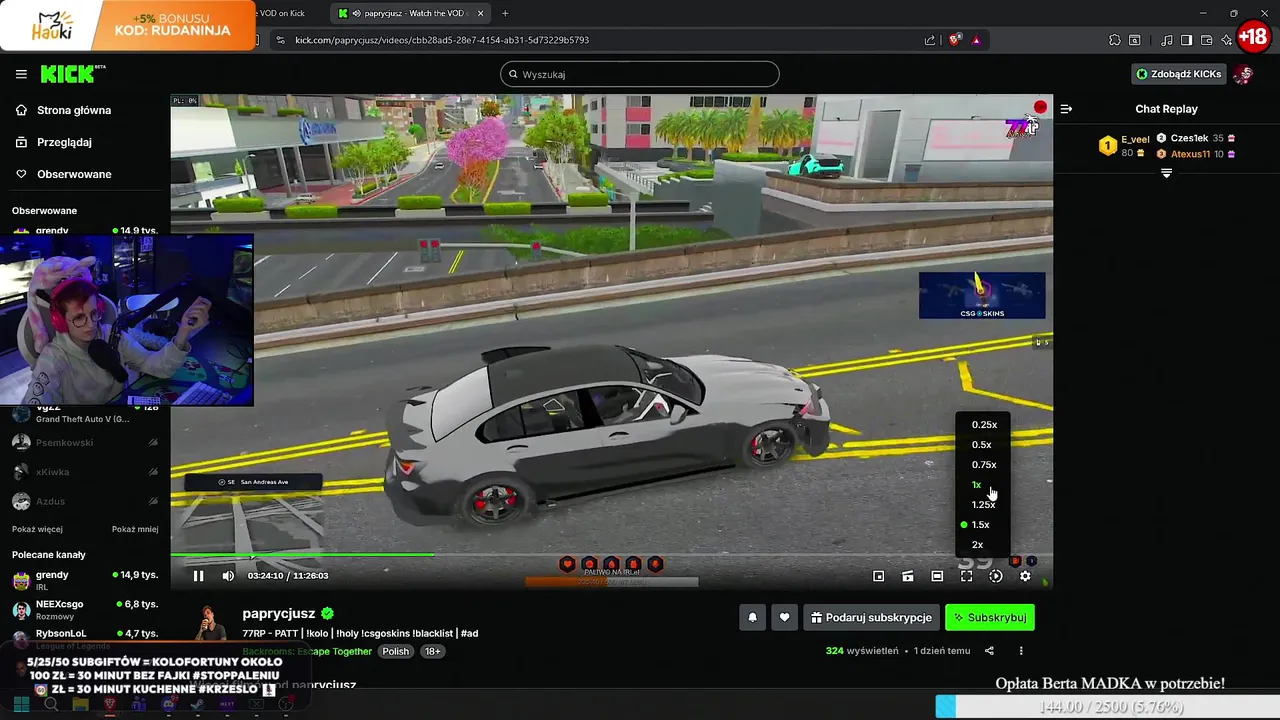Open the paprycjusz channel name link
1280x720 pixels.
(279, 614)
